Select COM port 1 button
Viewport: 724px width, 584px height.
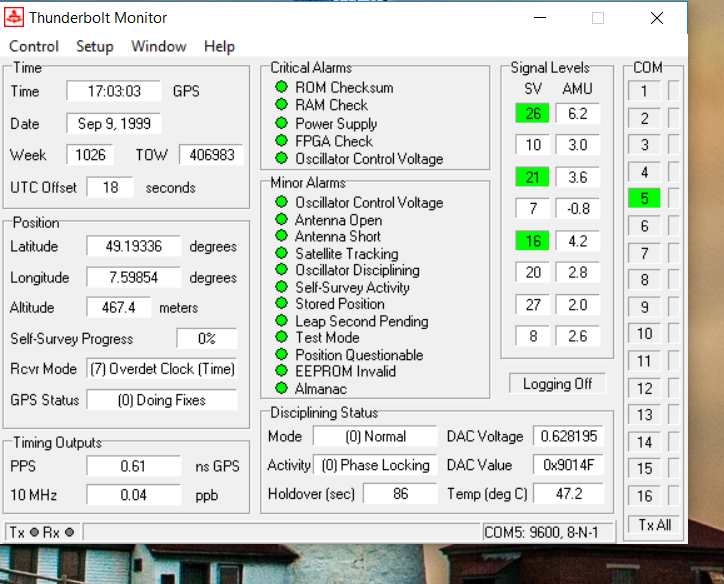(x=644, y=91)
